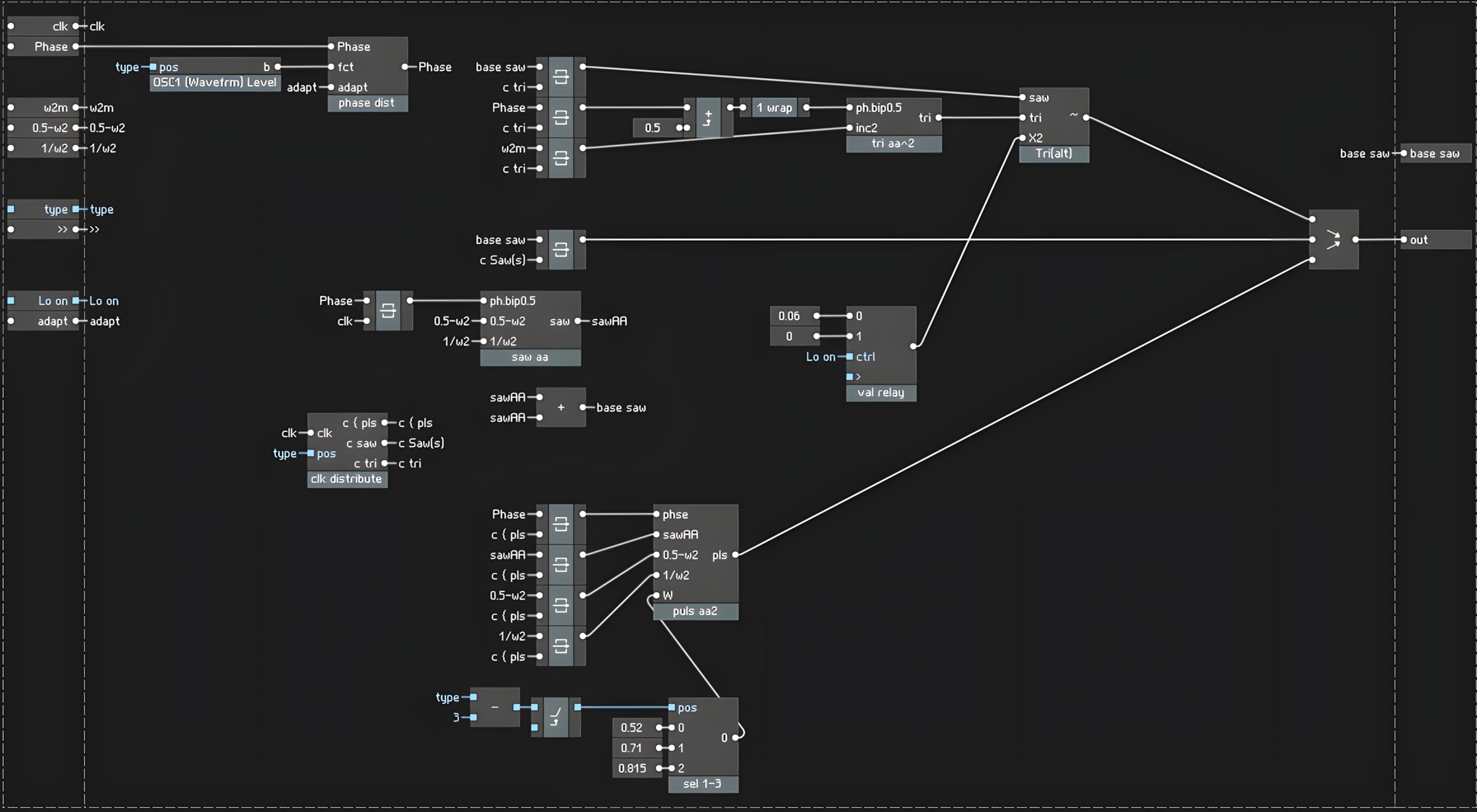Click the 0.5 constant value field

click(x=653, y=128)
